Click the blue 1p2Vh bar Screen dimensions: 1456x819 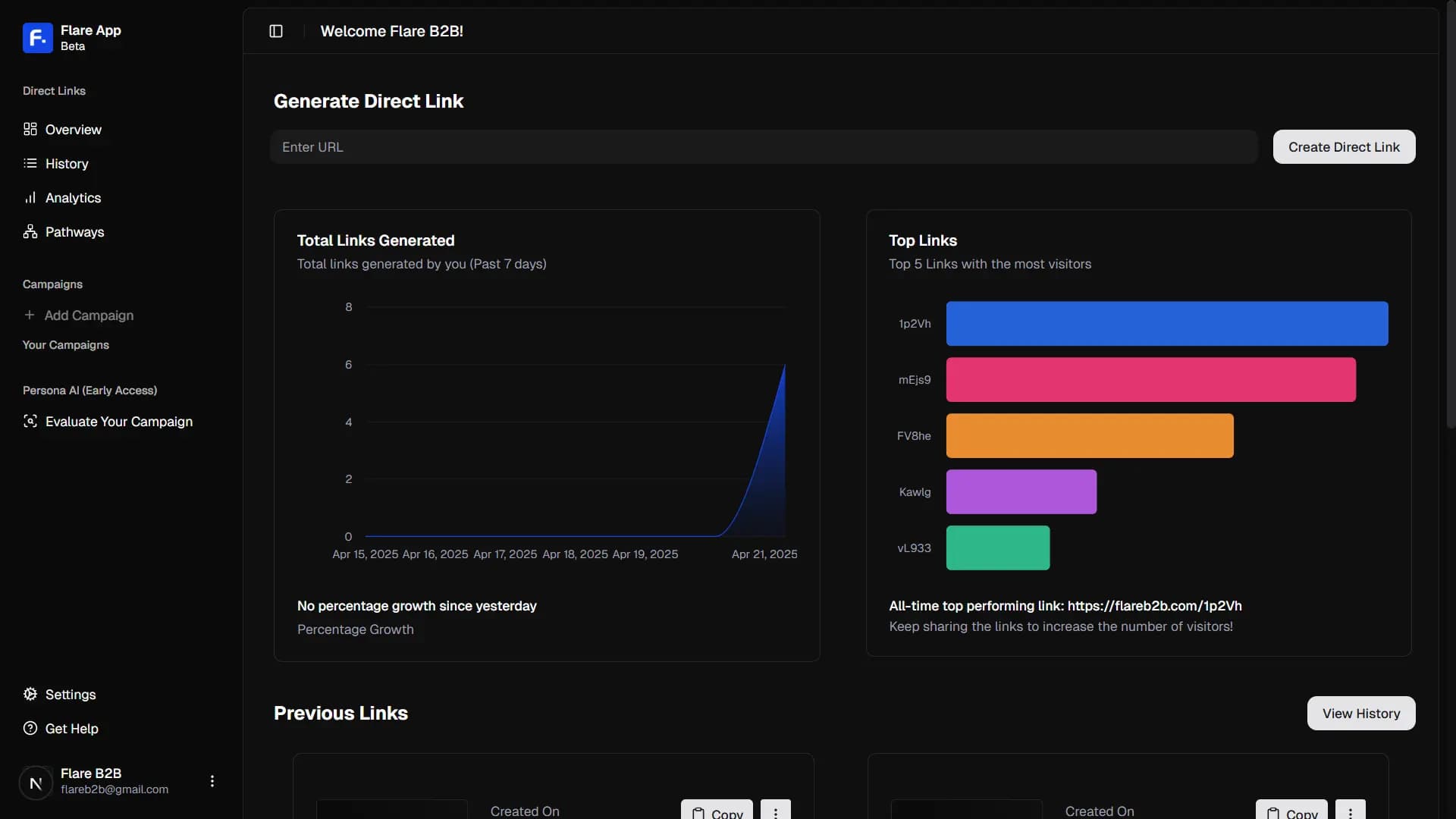[1167, 323]
